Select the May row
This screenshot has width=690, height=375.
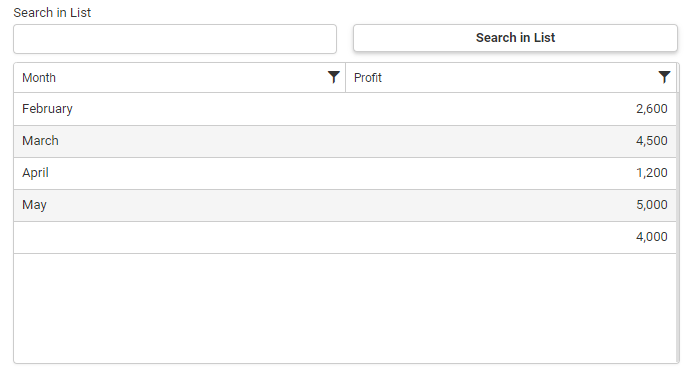tap(345, 206)
